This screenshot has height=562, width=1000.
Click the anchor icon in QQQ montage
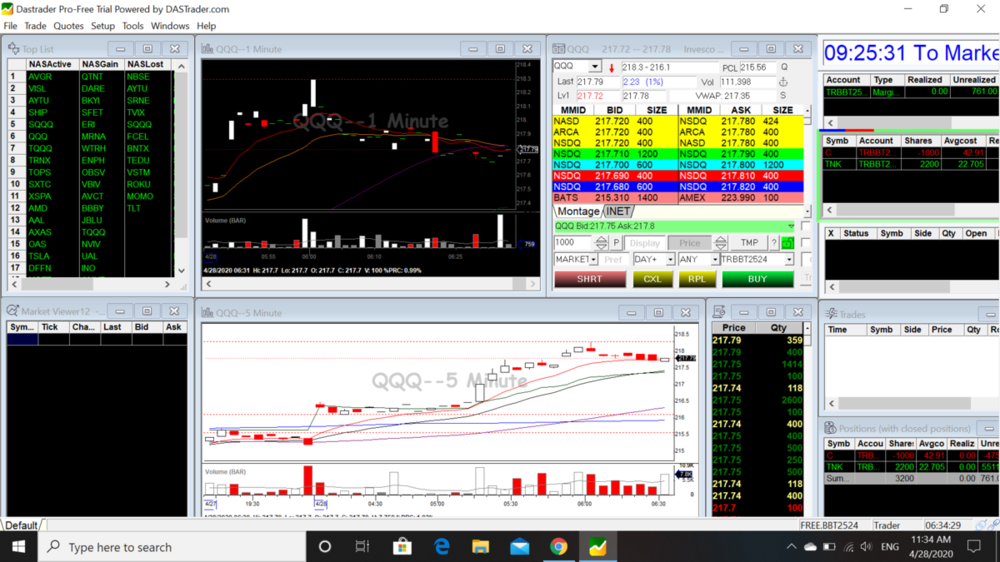pyautogui.click(x=784, y=82)
